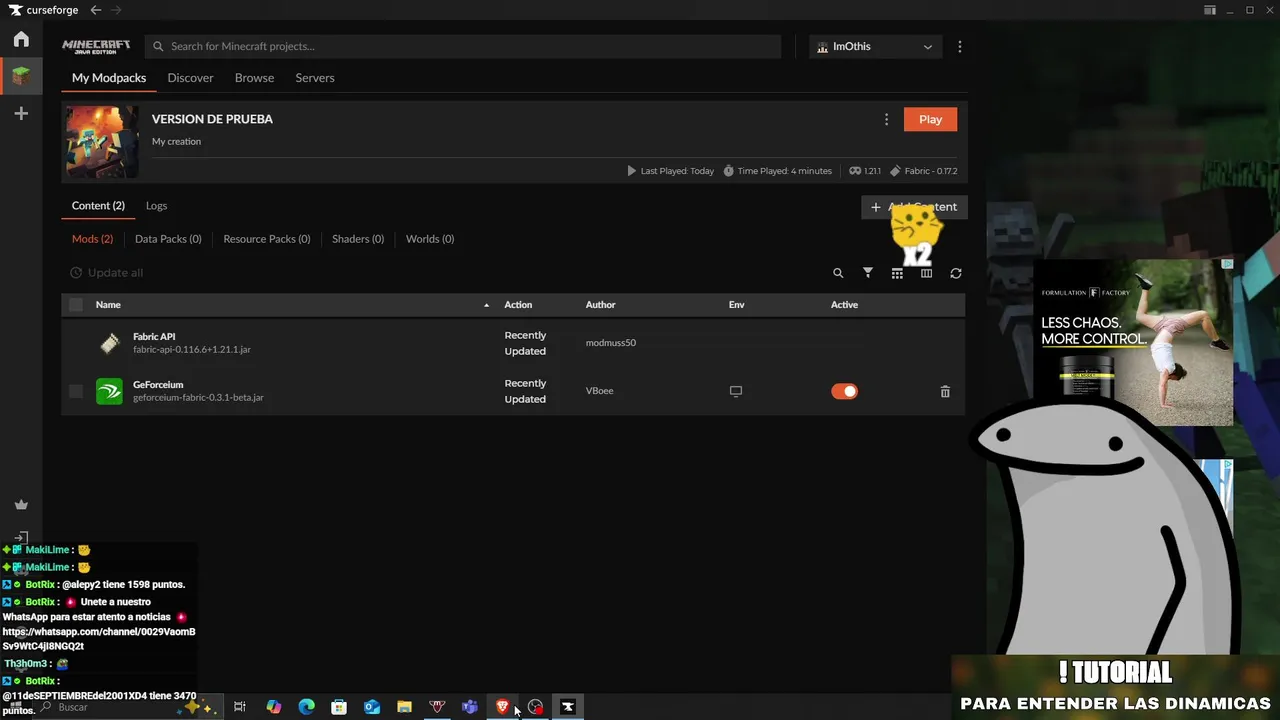Open the CurseForge home icon in sidebar
Screen dimensions: 1280x720
(21, 40)
